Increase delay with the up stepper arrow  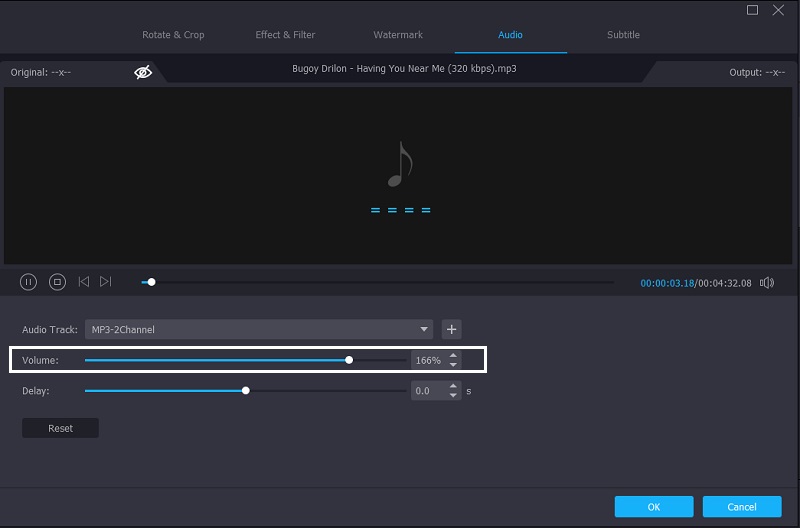click(x=453, y=386)
